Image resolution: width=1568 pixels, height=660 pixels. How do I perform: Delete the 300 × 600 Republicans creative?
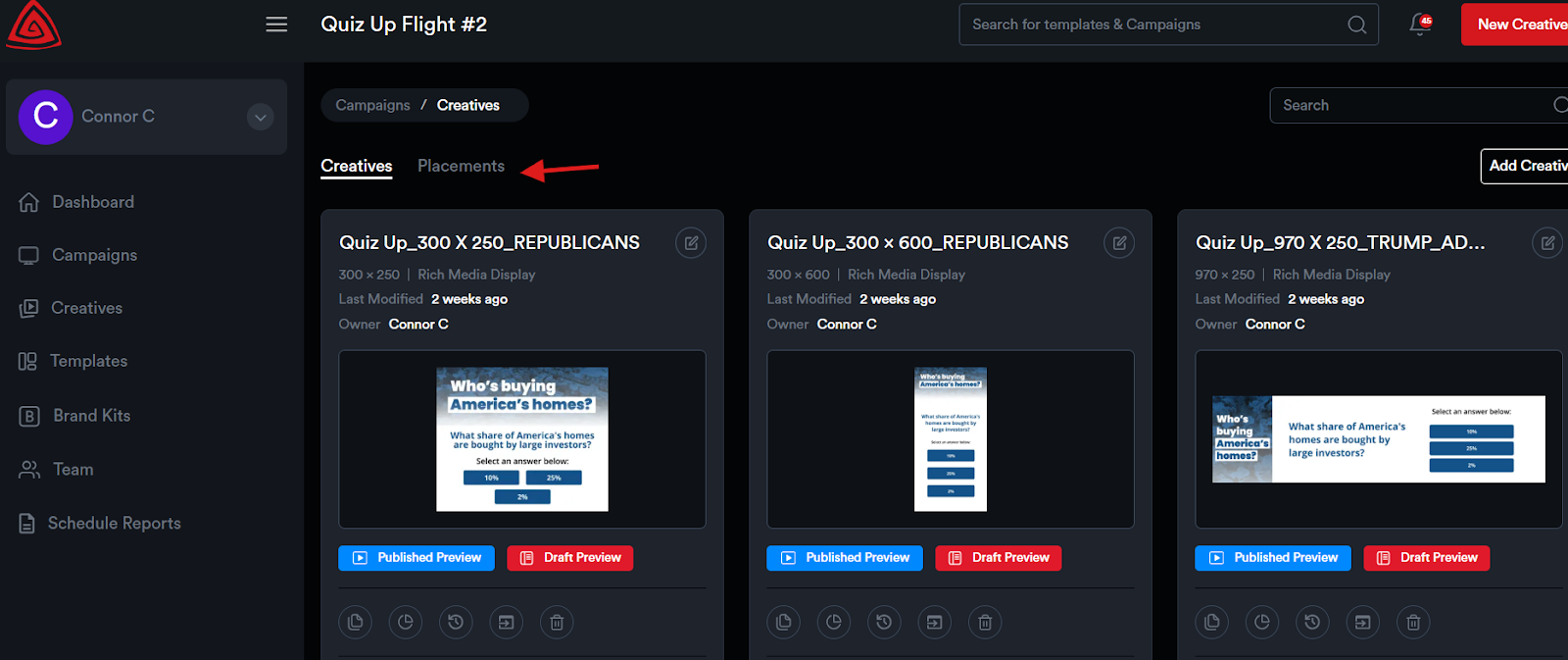985,622
